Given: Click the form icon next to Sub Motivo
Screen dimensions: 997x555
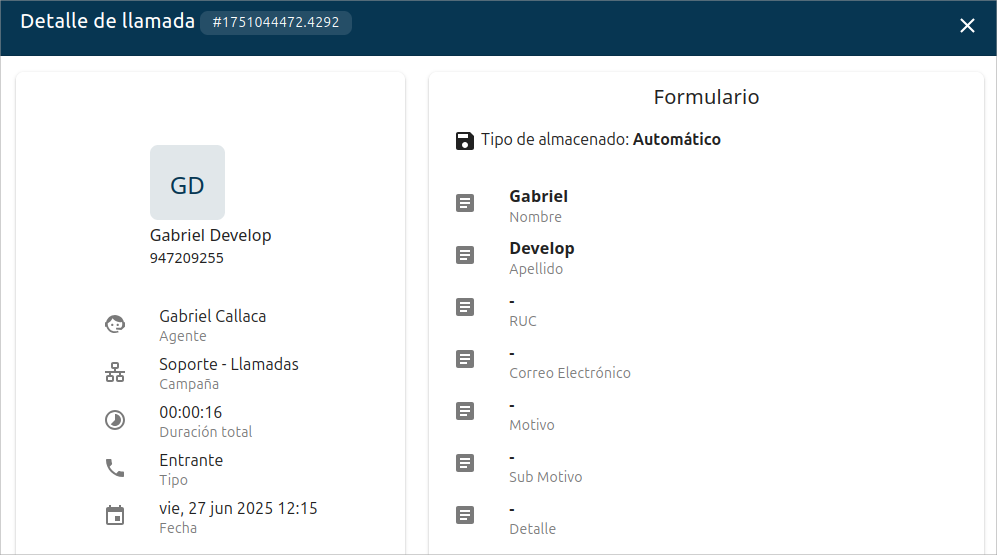Looking at the screenshot, I should (465, 463).
